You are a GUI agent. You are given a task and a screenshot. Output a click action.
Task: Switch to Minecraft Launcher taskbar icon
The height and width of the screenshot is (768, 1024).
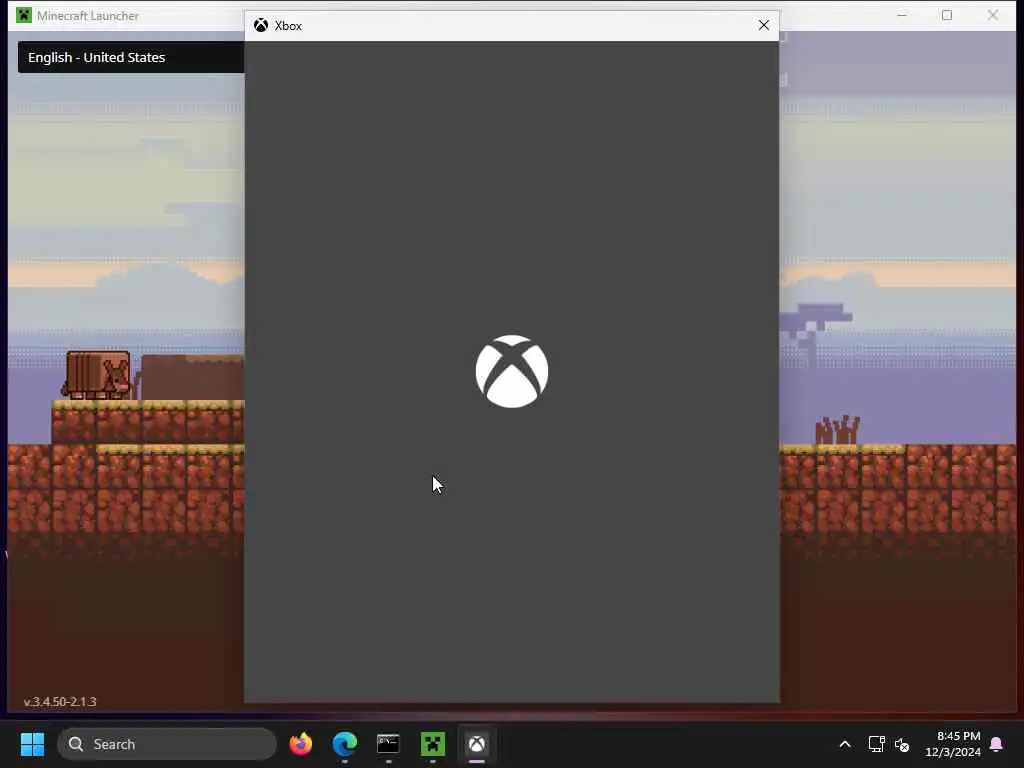[432, 744]
